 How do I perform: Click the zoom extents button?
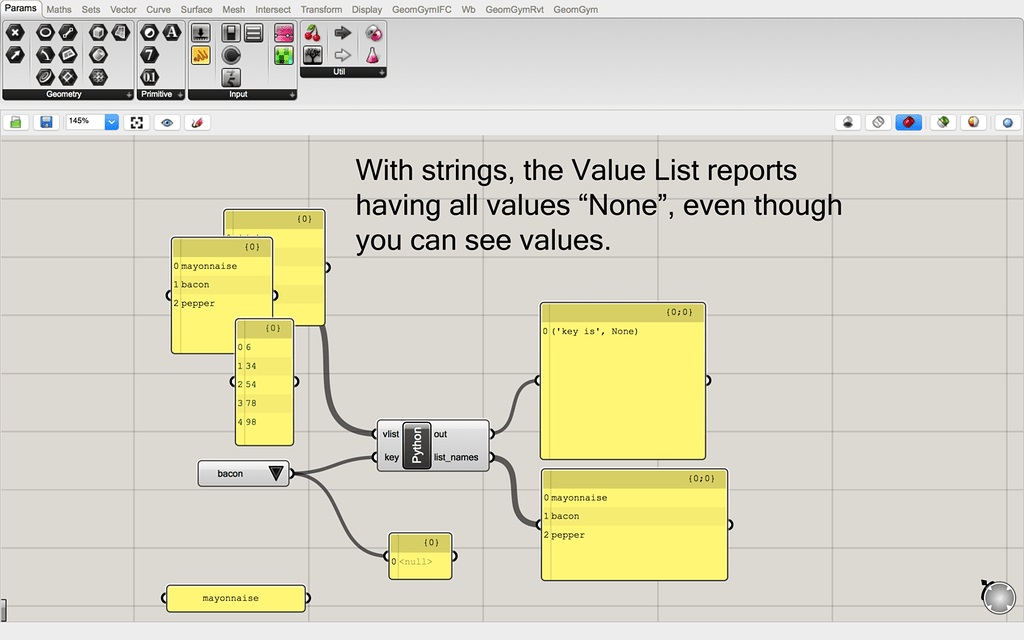[135, 121]
